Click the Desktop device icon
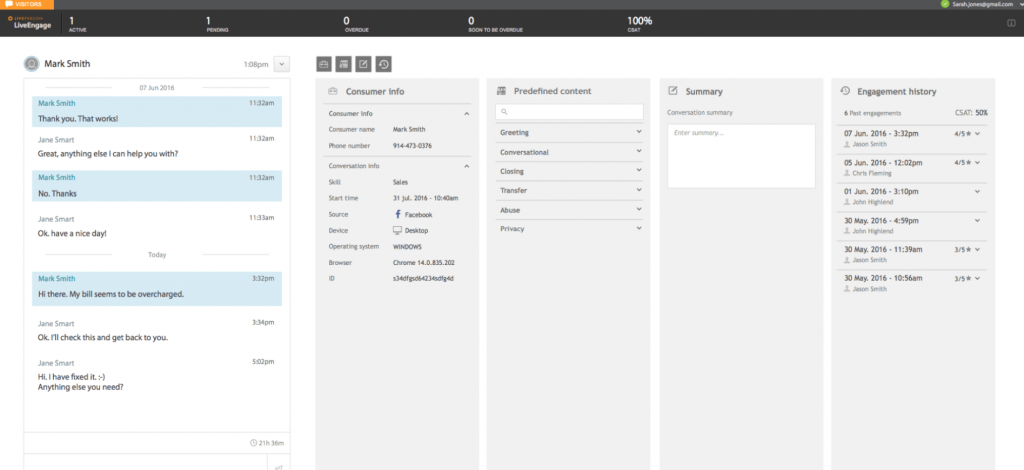The width and height of the screenshot is (1024, 470). click(397, 230)
